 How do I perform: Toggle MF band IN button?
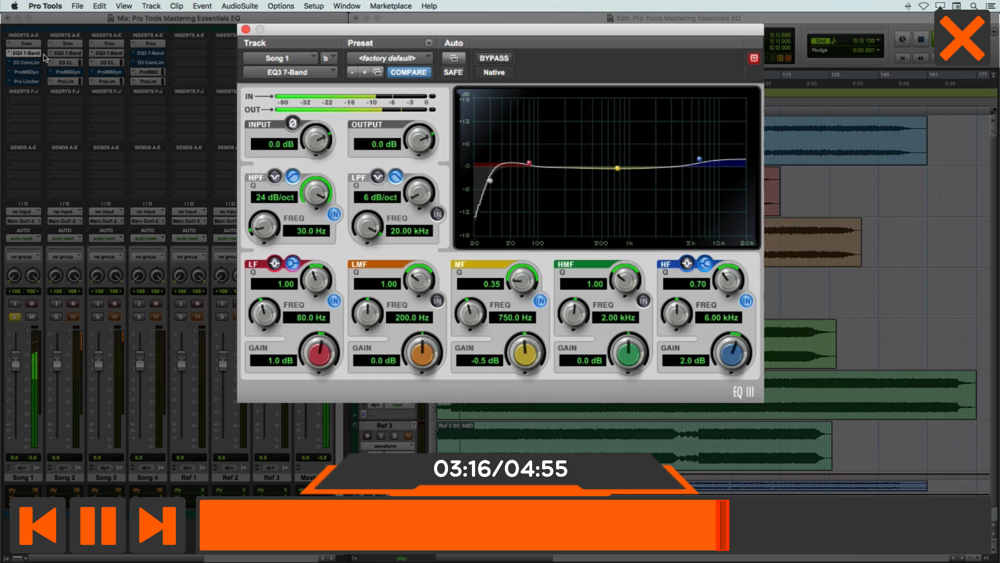[540, 300]
